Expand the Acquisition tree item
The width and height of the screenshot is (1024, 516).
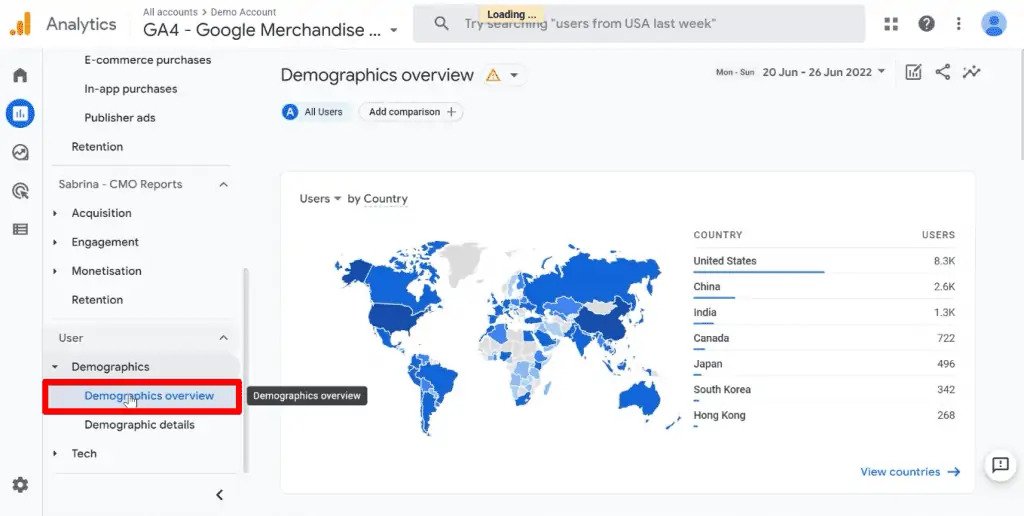56,213
